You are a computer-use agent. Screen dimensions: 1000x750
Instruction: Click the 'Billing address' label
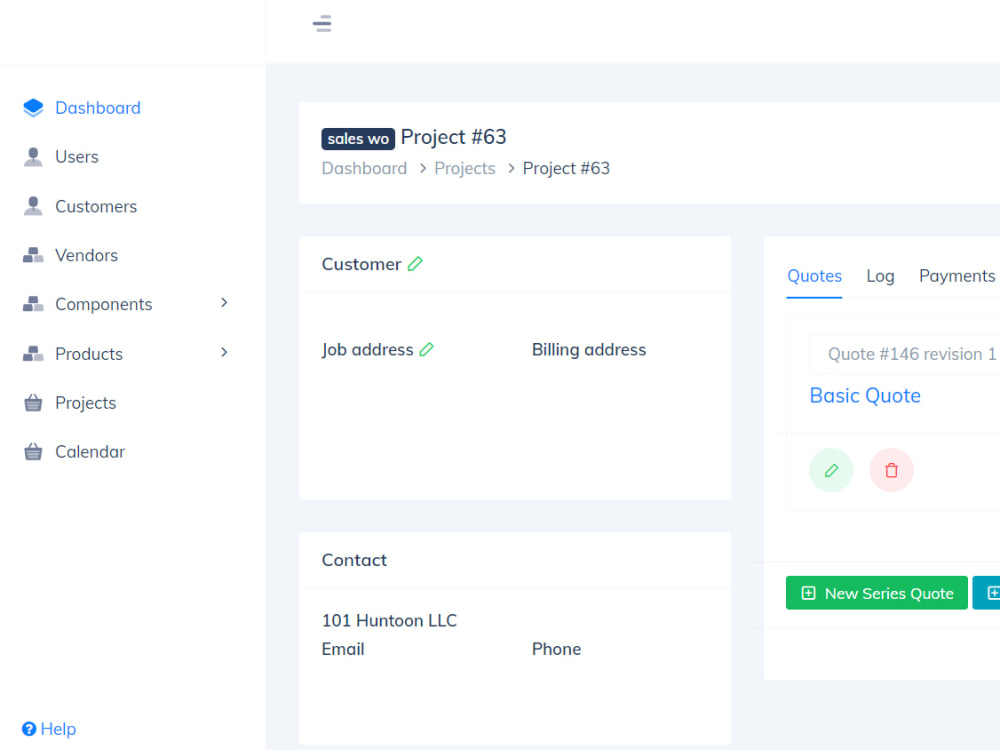tap(589, 349)
